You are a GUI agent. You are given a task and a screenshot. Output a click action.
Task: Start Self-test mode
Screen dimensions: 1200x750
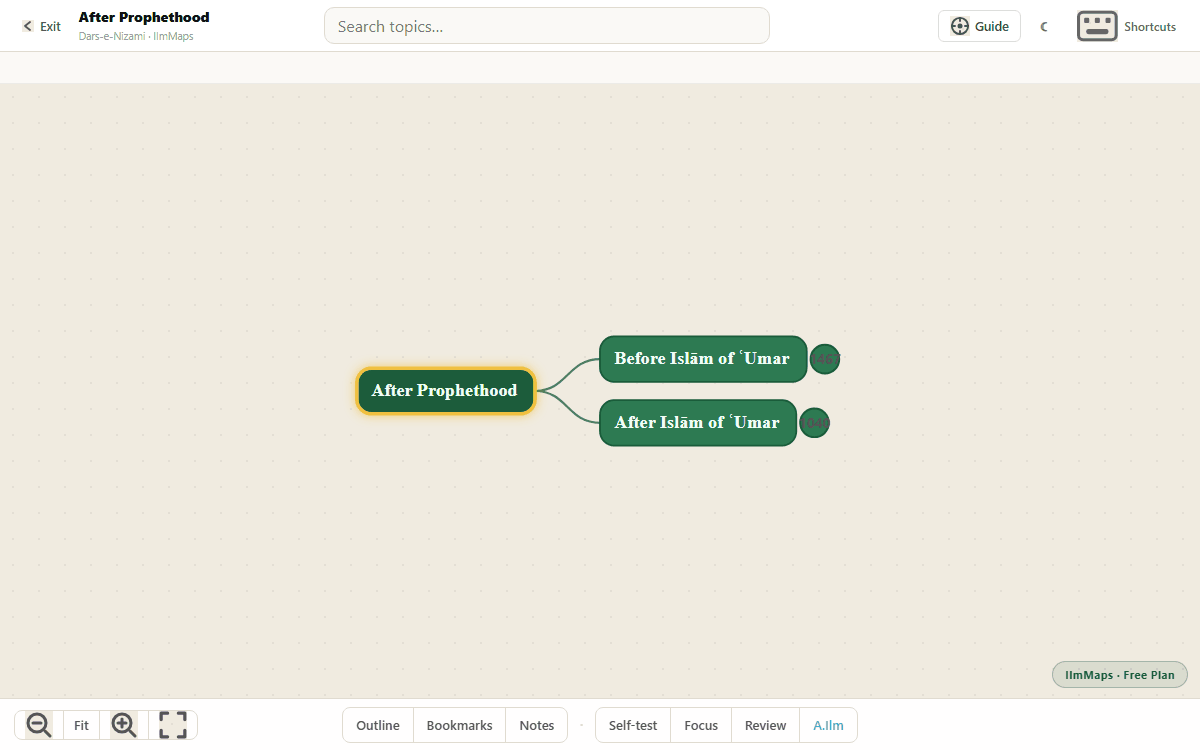point(633,725)
